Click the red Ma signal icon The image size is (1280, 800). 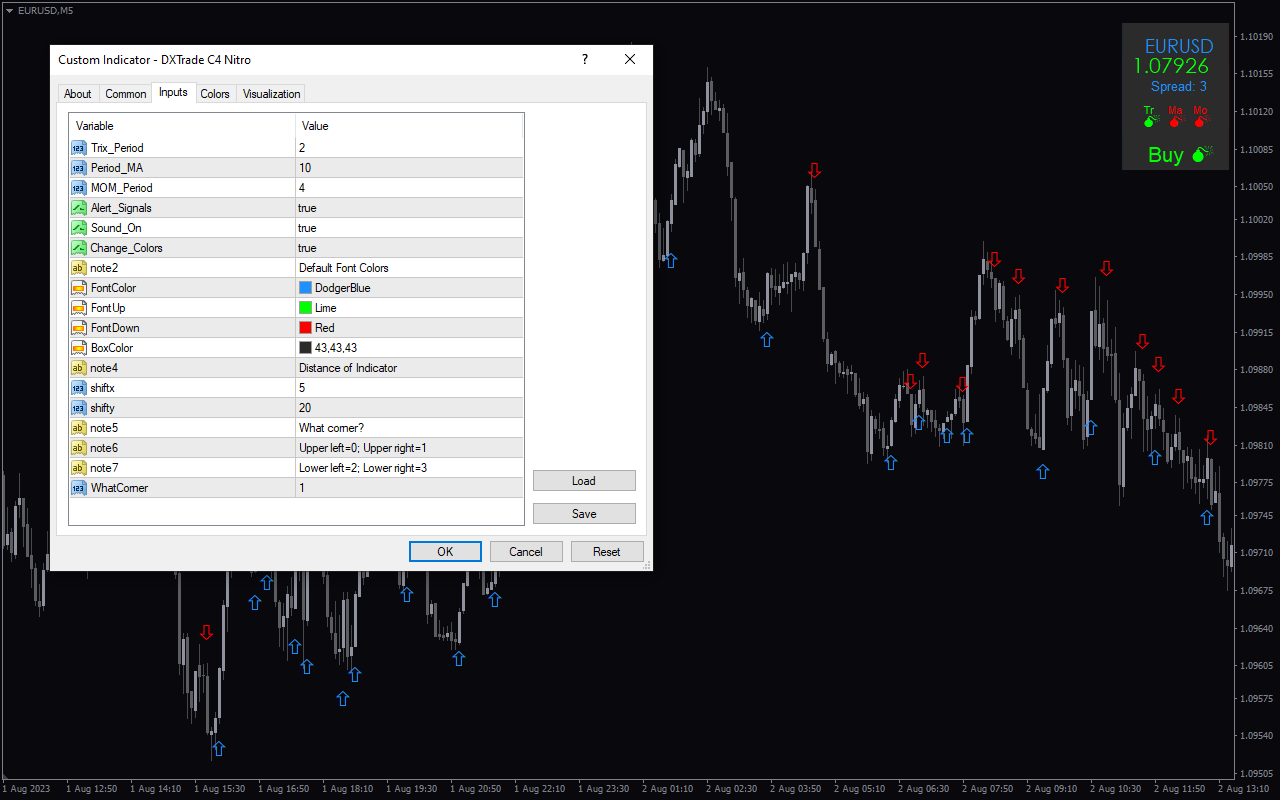(1176, 120)
